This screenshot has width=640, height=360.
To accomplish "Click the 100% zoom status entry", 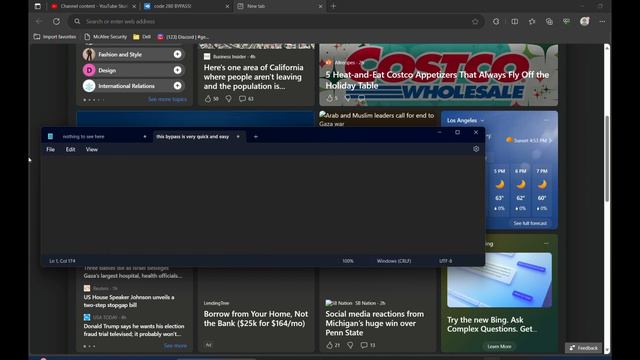I will pos(348,261).
